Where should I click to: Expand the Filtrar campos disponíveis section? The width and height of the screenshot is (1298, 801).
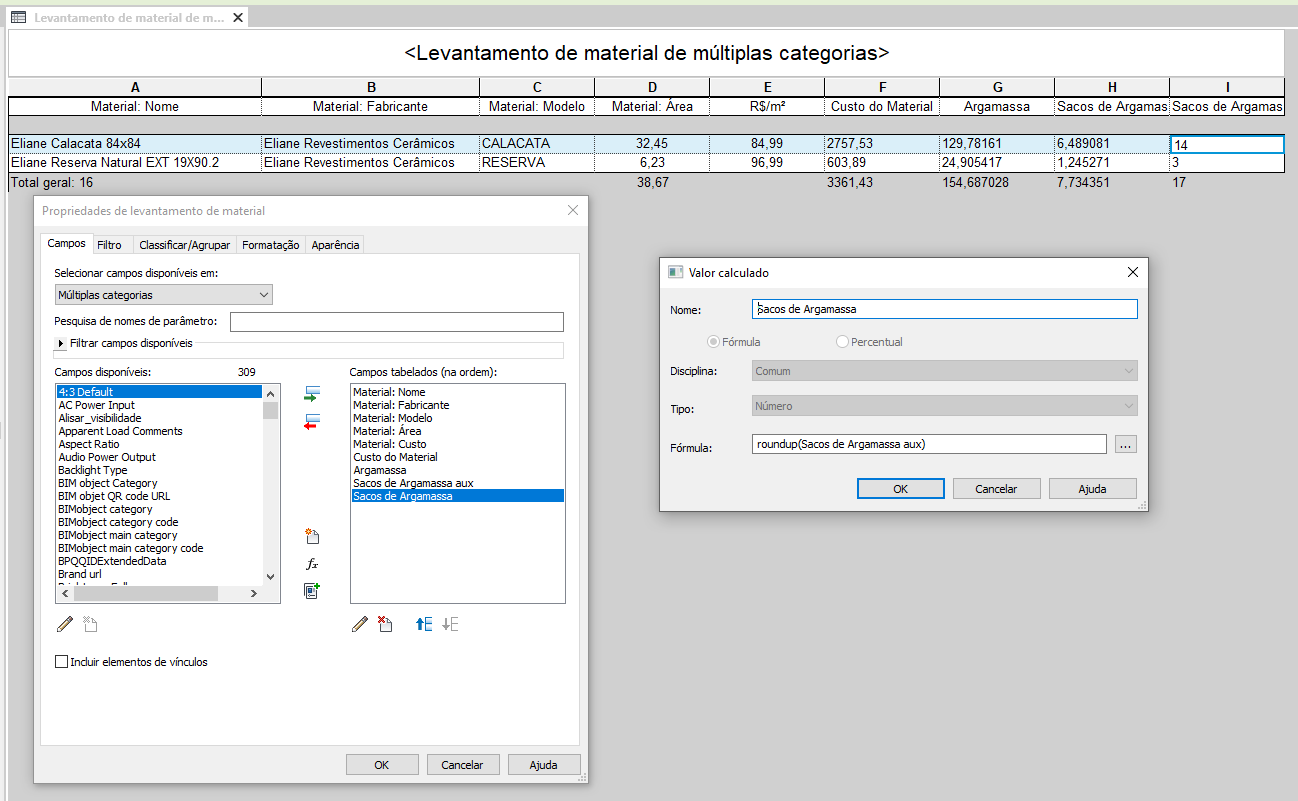point(60,343)
